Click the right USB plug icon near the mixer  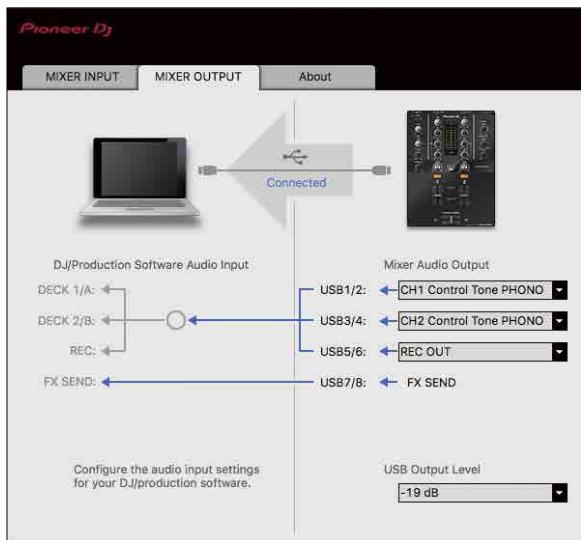[381, 170]
